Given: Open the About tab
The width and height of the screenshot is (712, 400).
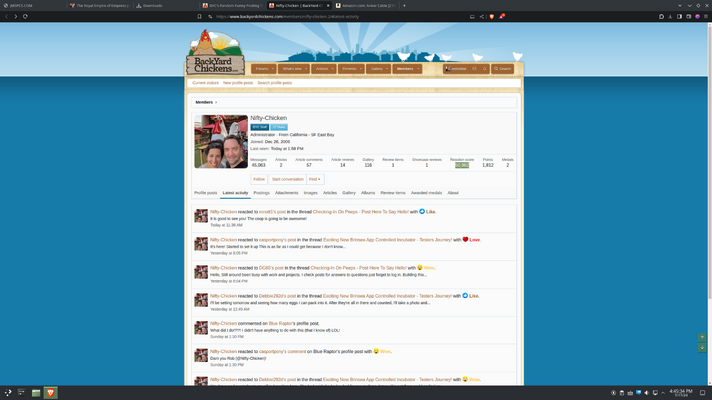Looking at the screenshot, I should (x=453, y=193).
